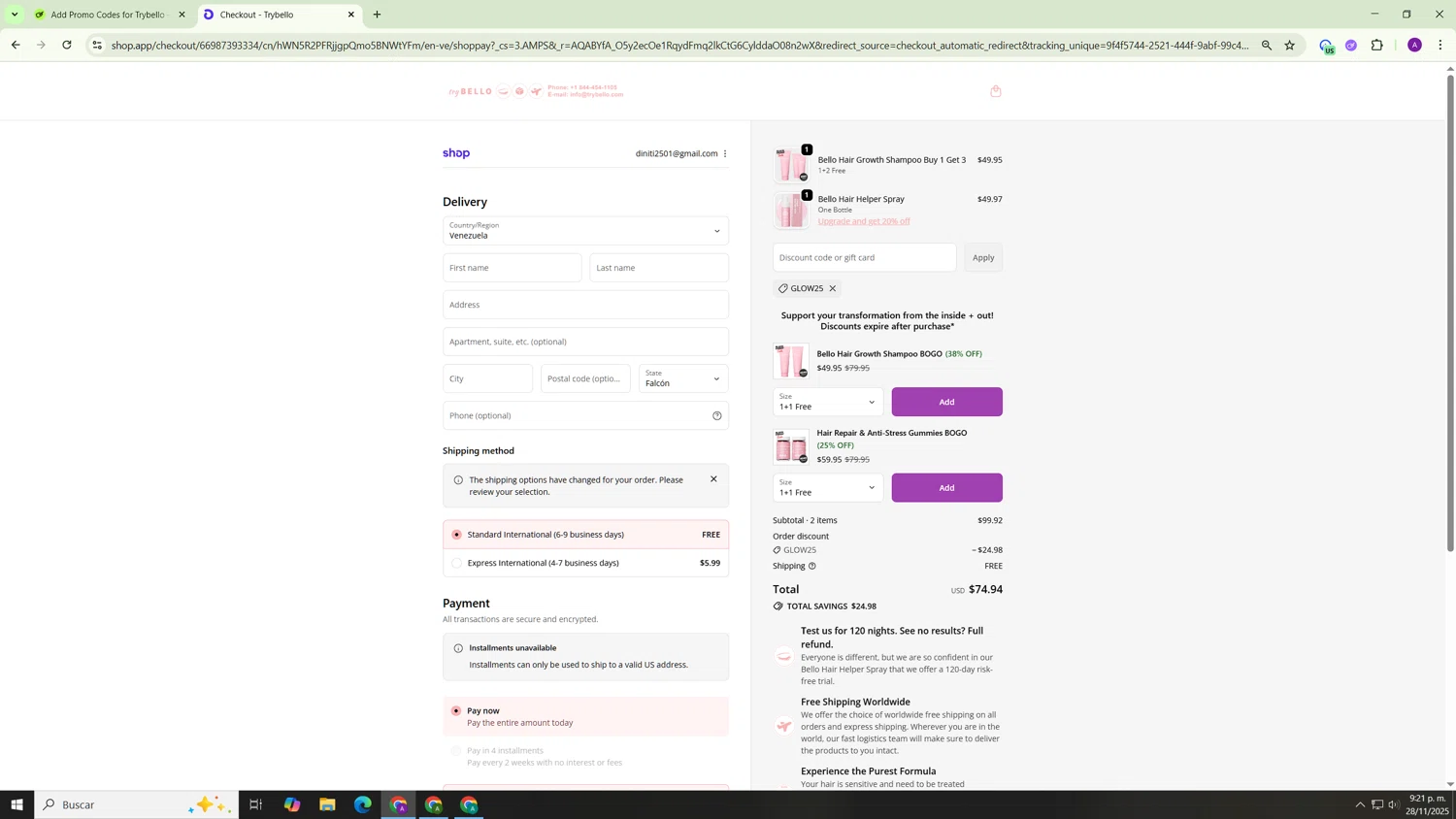Open Task View on taskbar
Viewport: 1456px width, 819px height.
pos(256,804)
